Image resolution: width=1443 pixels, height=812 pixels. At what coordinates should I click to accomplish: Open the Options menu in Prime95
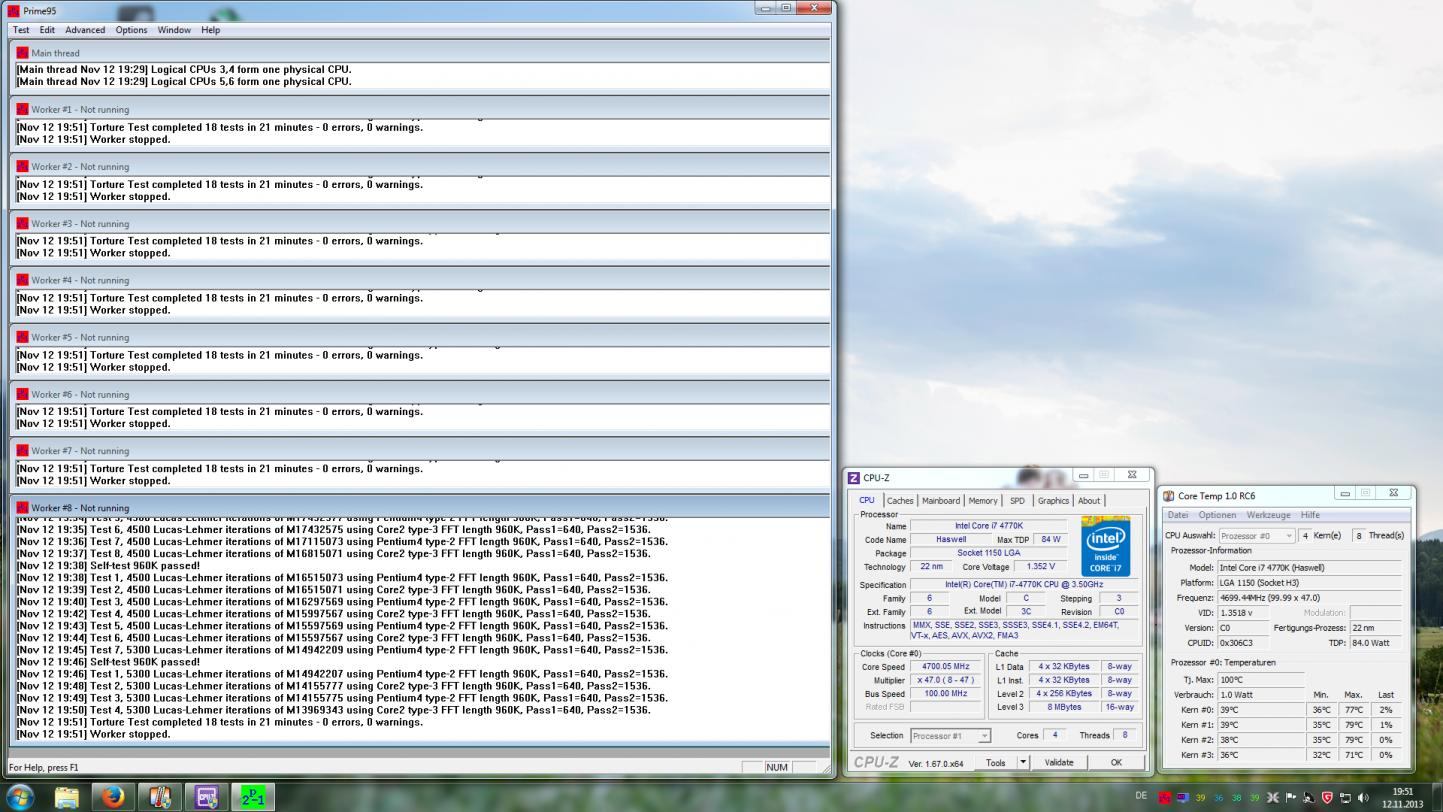131,30
